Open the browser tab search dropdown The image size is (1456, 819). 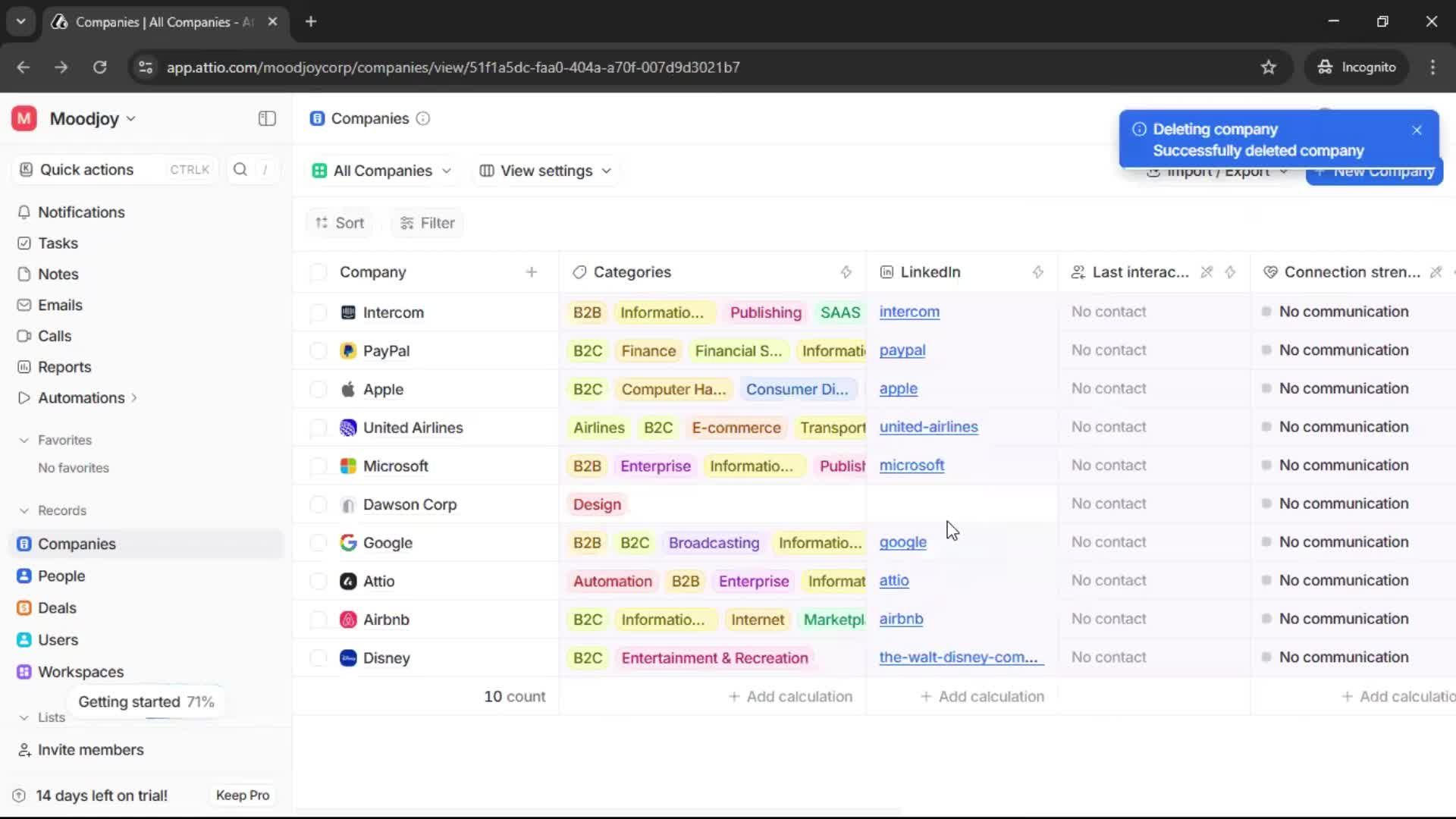coord(20,22)
